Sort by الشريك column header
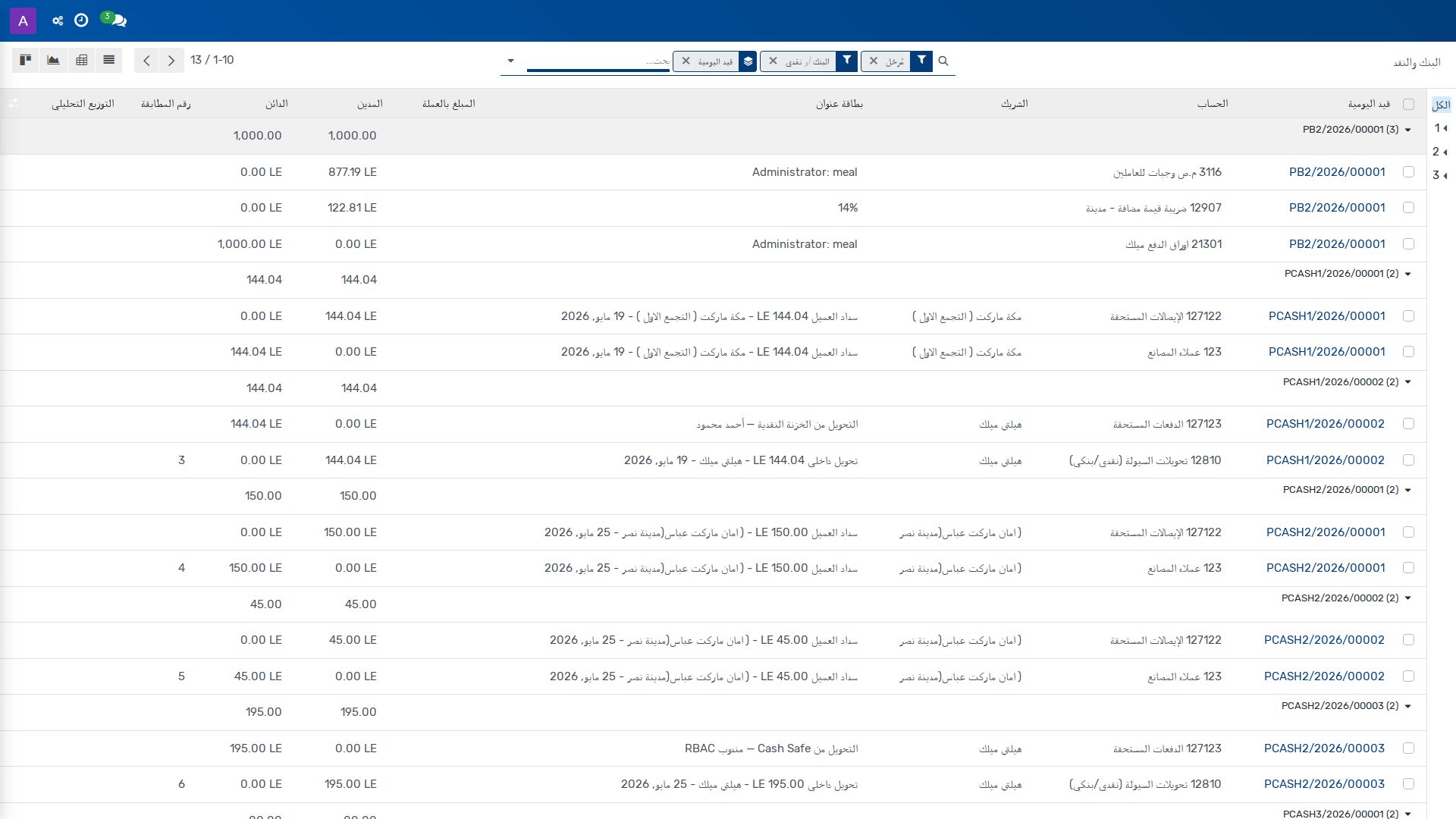The image size is (1456, 819). tap(1014, 104)
